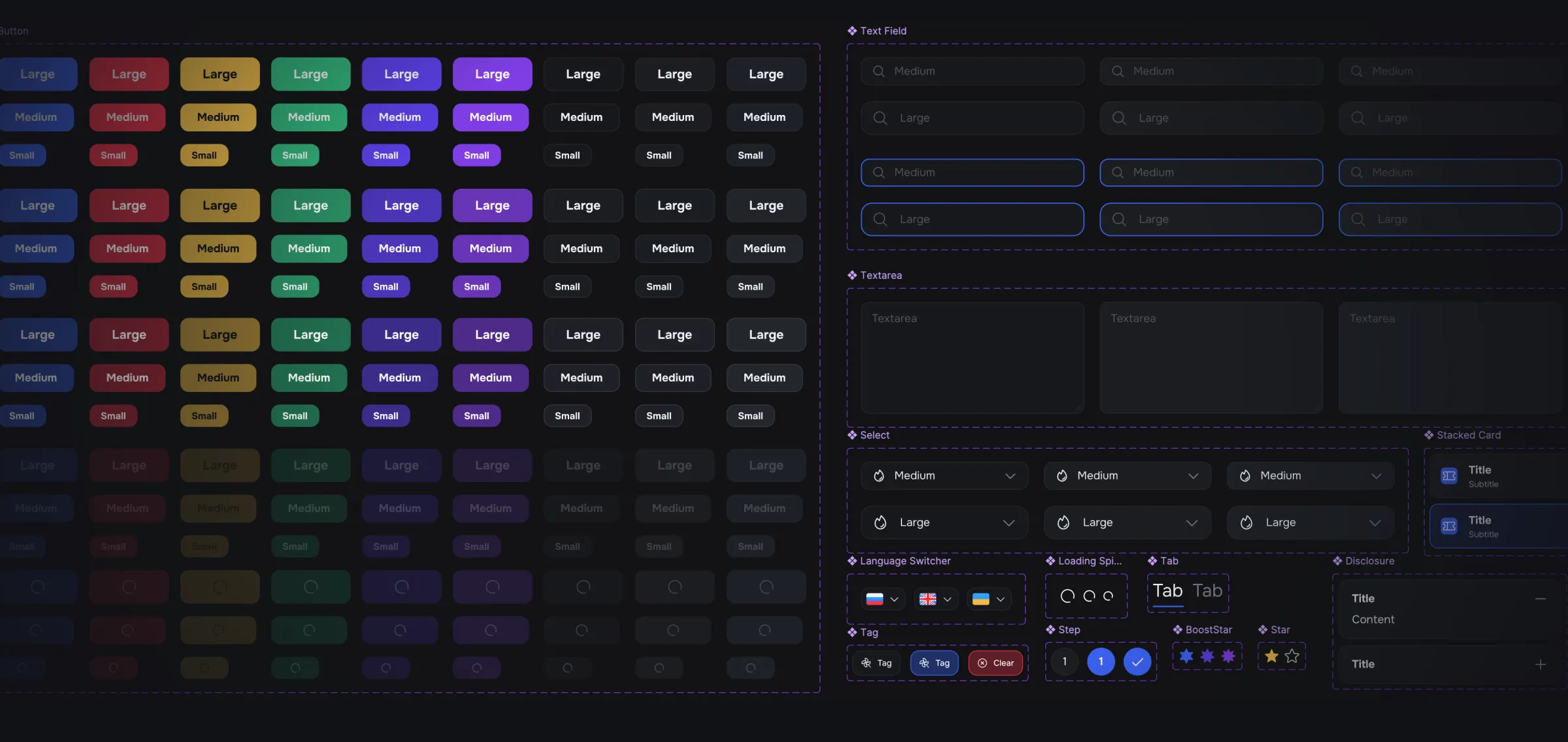This screenshot has height=742, width=1568.
Task: Click the leftmost Textarea box
Action: pos(972,357)
